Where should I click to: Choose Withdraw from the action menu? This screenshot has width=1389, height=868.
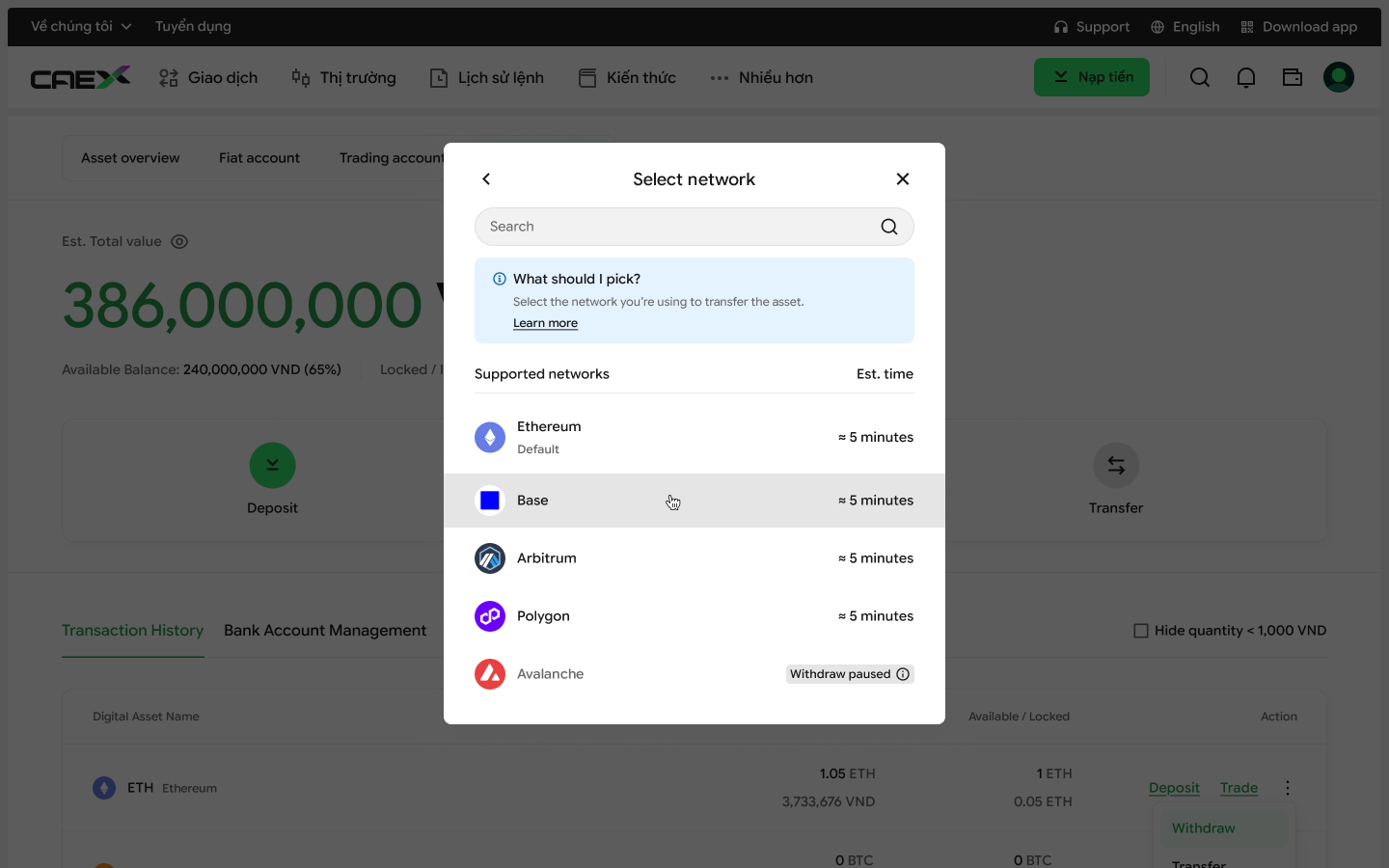(x=1224, y=828)
